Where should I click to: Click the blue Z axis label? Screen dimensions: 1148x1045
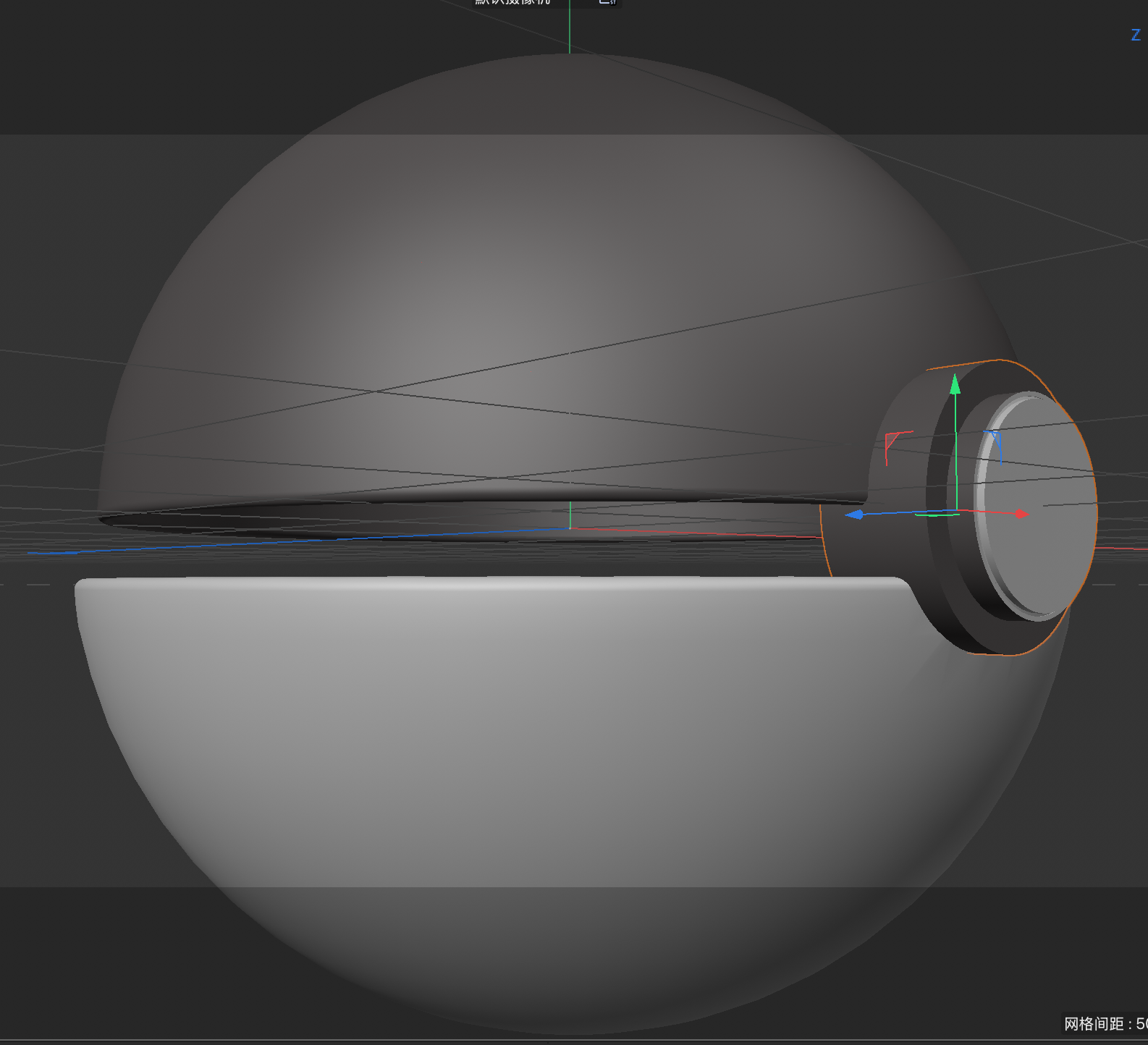pos(1136,35)
